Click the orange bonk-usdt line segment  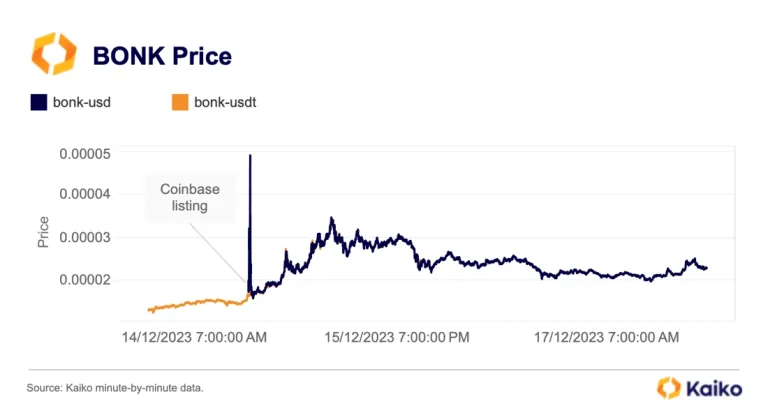coord(196,303)
